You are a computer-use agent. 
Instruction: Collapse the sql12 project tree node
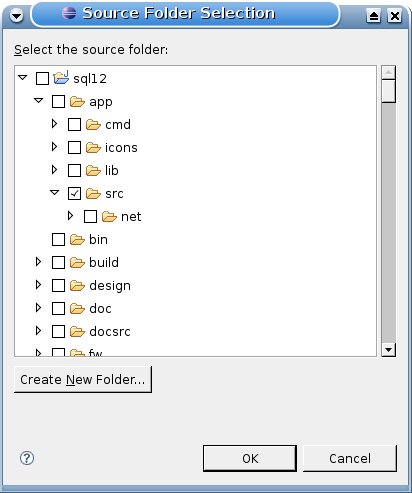pos(23,78)
